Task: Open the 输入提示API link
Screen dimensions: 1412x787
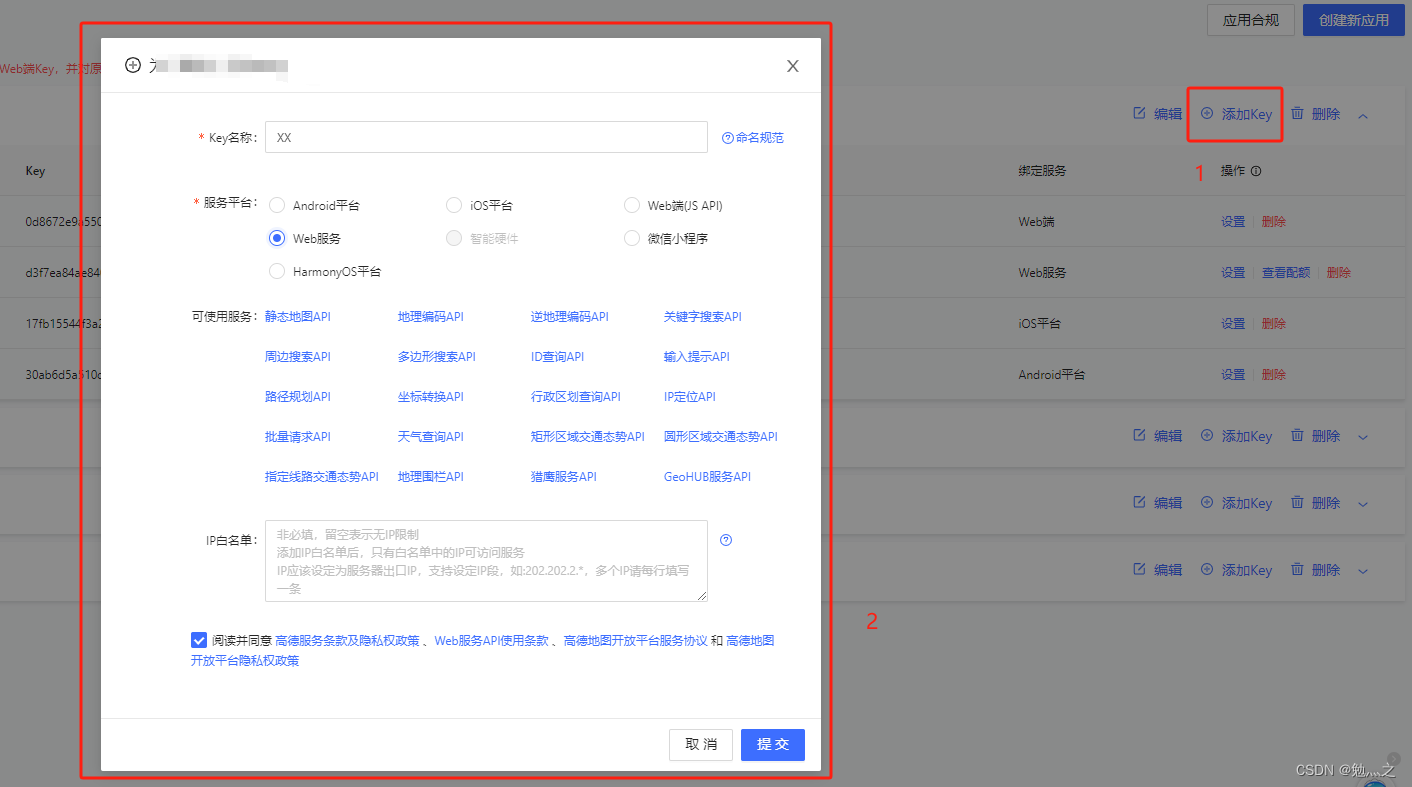Action: click(697, 356)
